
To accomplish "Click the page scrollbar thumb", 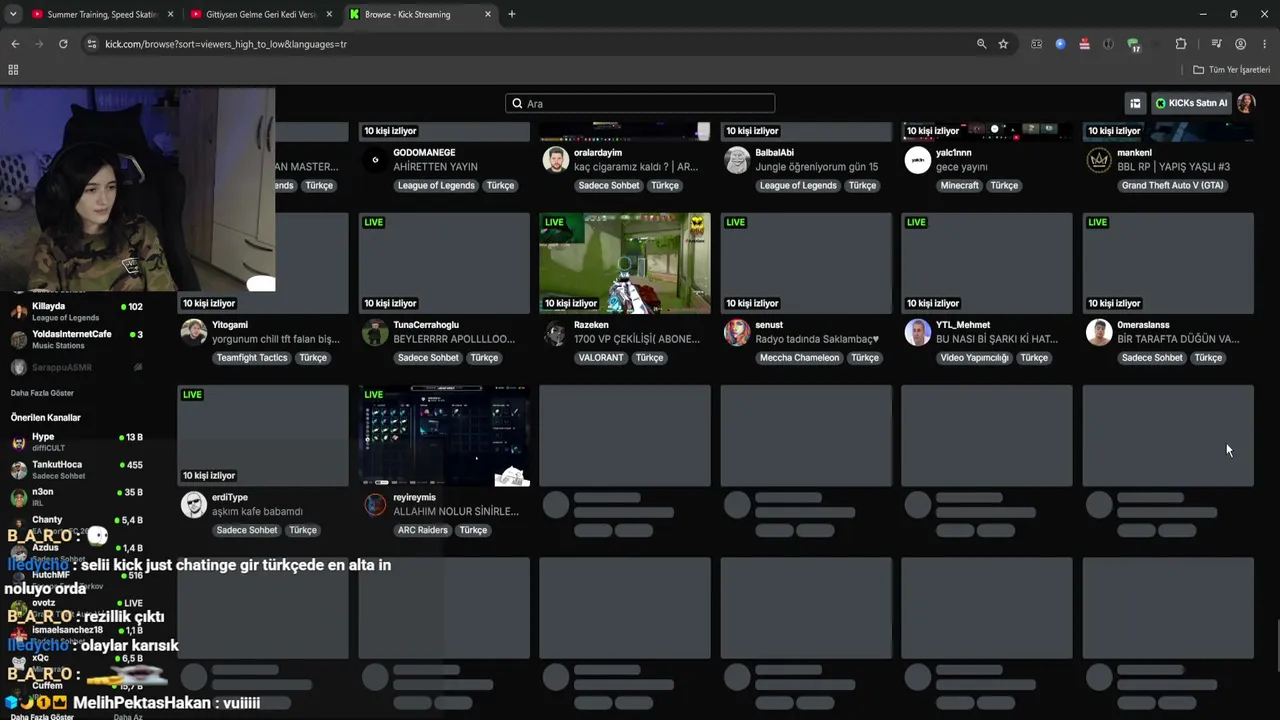I will click(x=1277, y=646).
